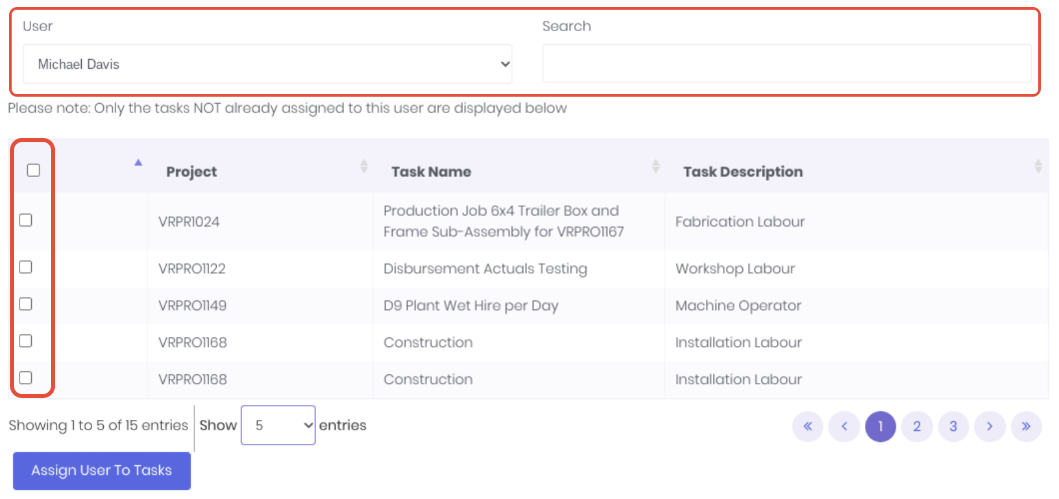Tick the select-all checkbox in table header
1059x499 pixels.
(x=33, y=170)
